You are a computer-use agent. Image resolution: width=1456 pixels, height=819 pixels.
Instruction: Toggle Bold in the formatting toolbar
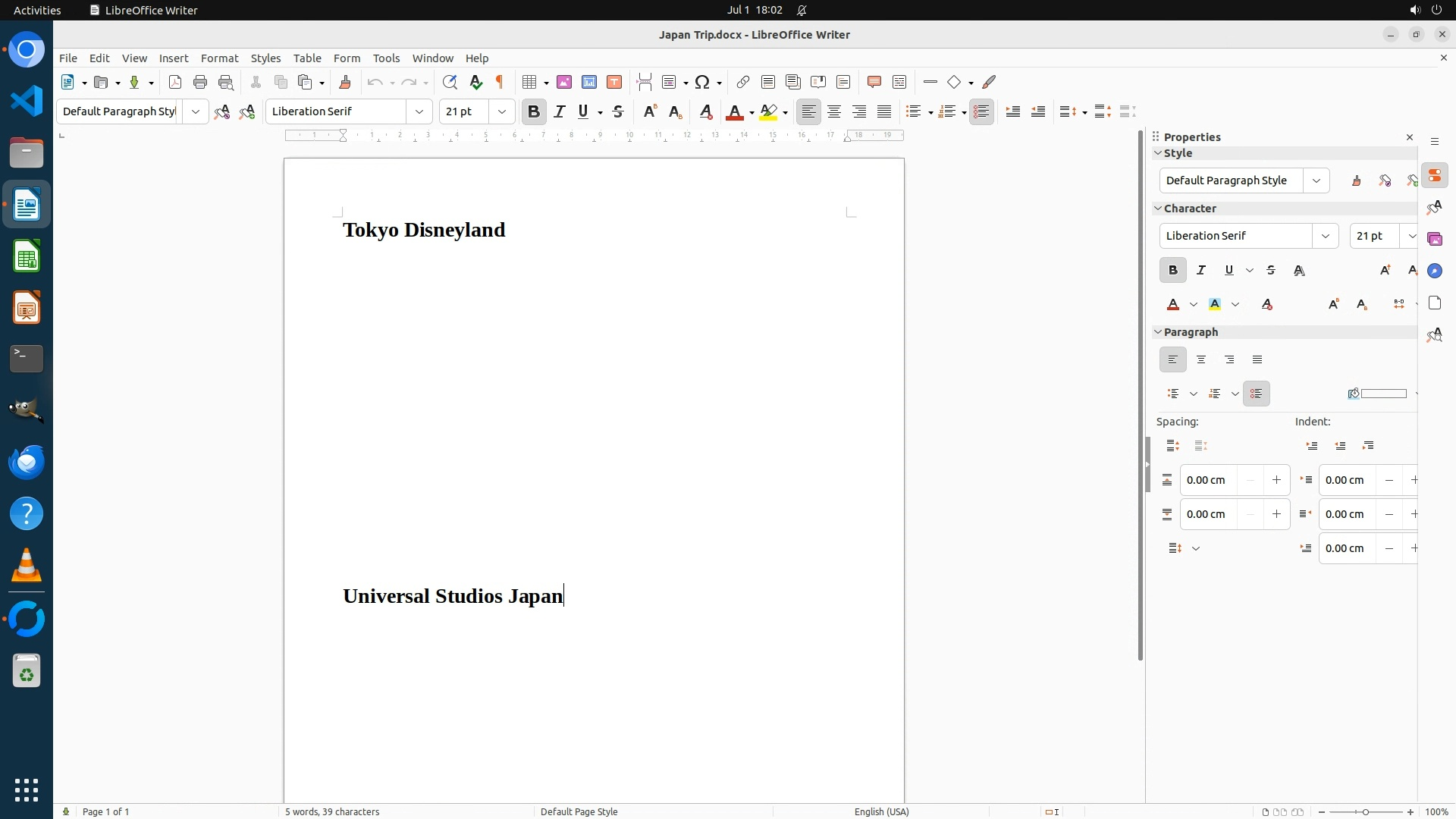click(534, 111)
